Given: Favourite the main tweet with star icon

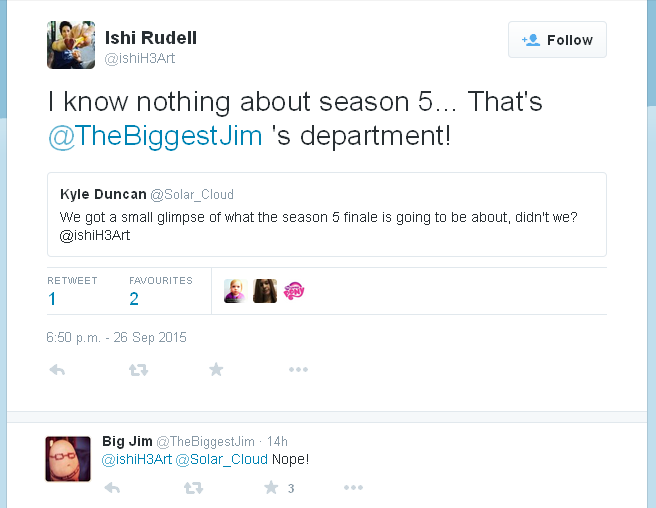Looking at the screenshot, I should point(216,370).
